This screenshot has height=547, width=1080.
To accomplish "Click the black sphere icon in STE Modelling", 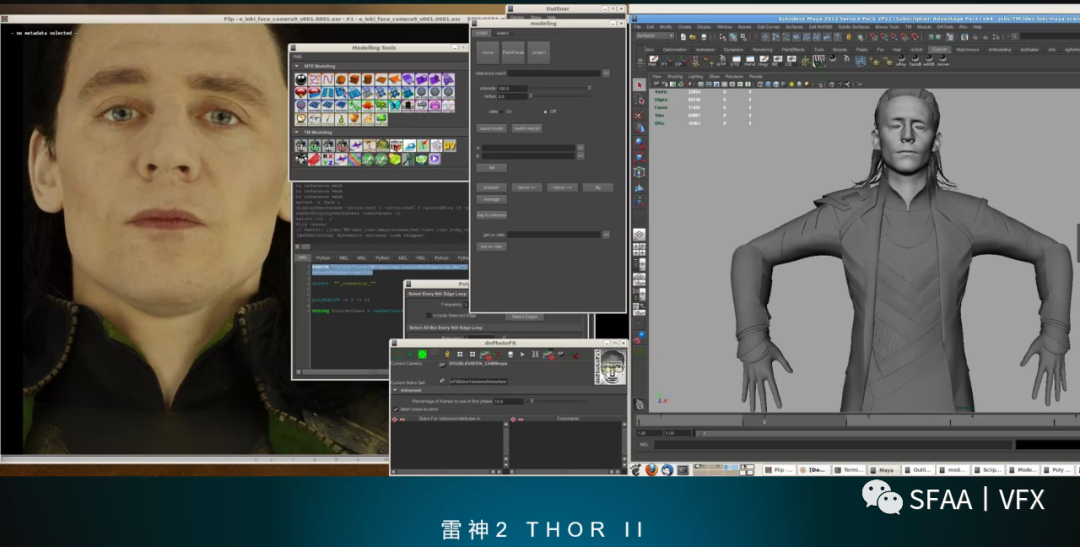I will click(301, 80).
